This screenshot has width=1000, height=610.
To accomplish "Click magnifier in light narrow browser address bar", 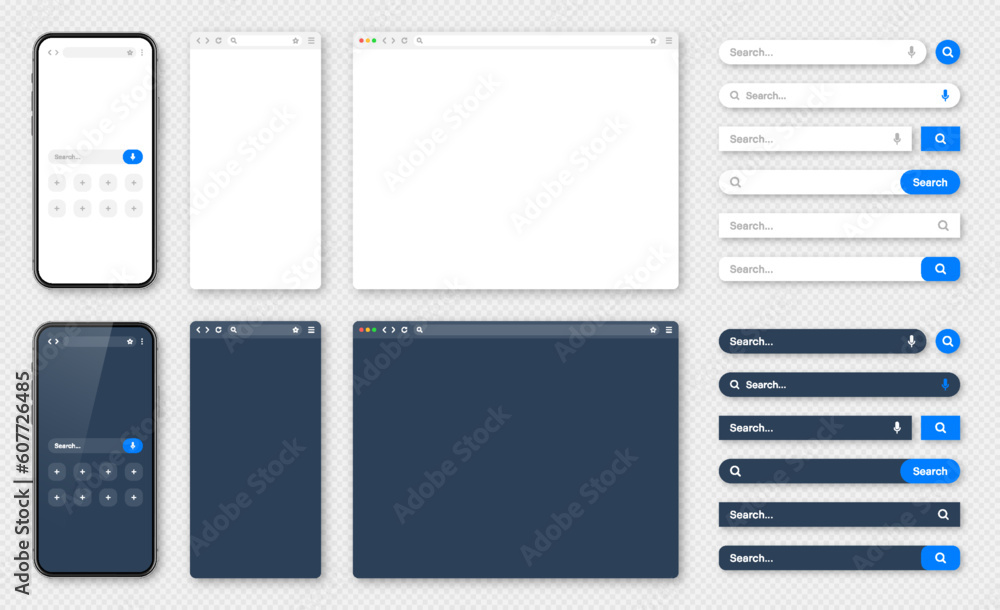I will pos(233,40).
